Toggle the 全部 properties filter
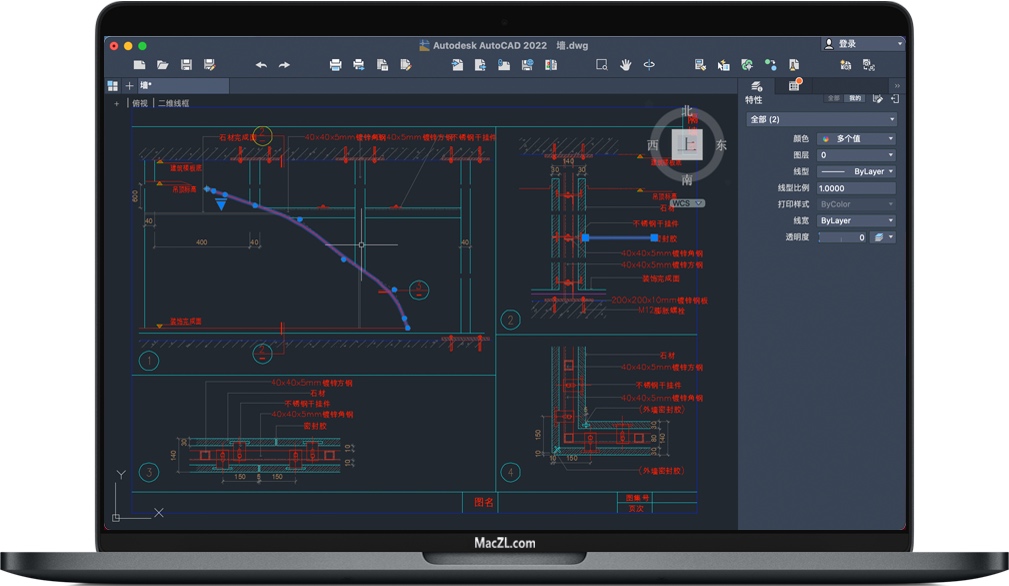This screenshot has height=586, width=1009. [833, 98]
